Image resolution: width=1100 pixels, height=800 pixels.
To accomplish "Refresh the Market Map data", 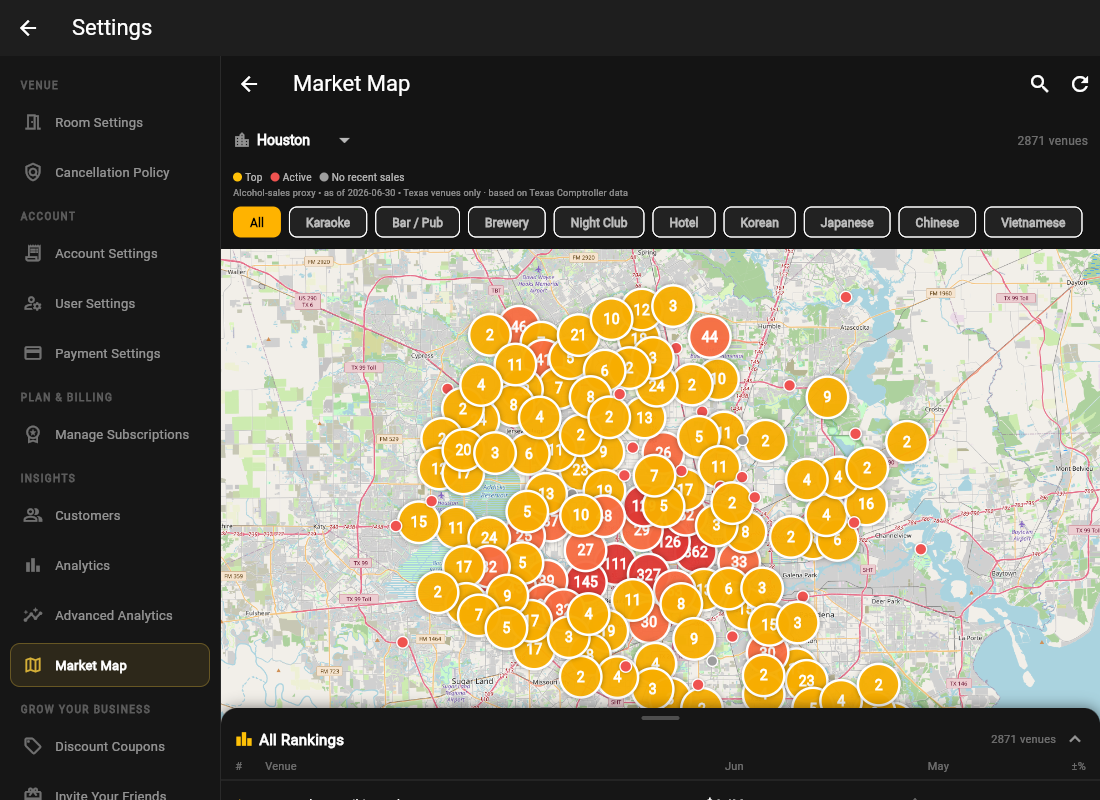I will coord(1080,84).
